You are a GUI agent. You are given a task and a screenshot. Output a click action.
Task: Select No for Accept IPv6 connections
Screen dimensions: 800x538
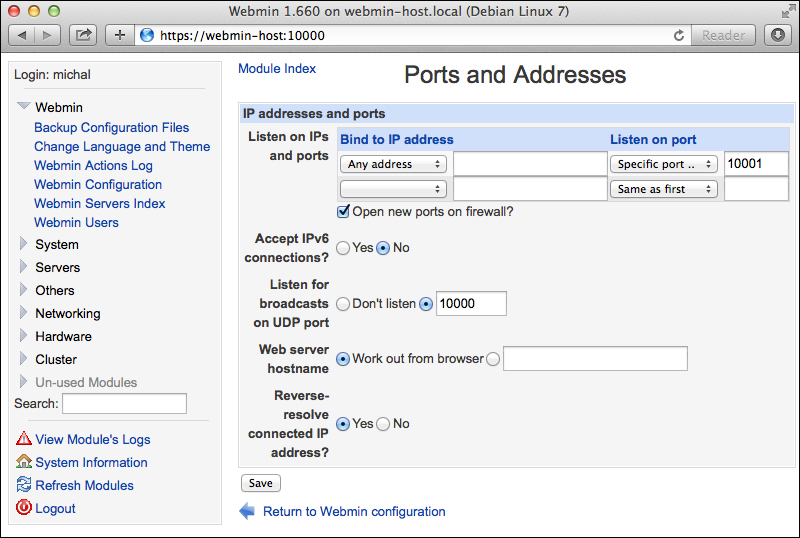[383, 248]
